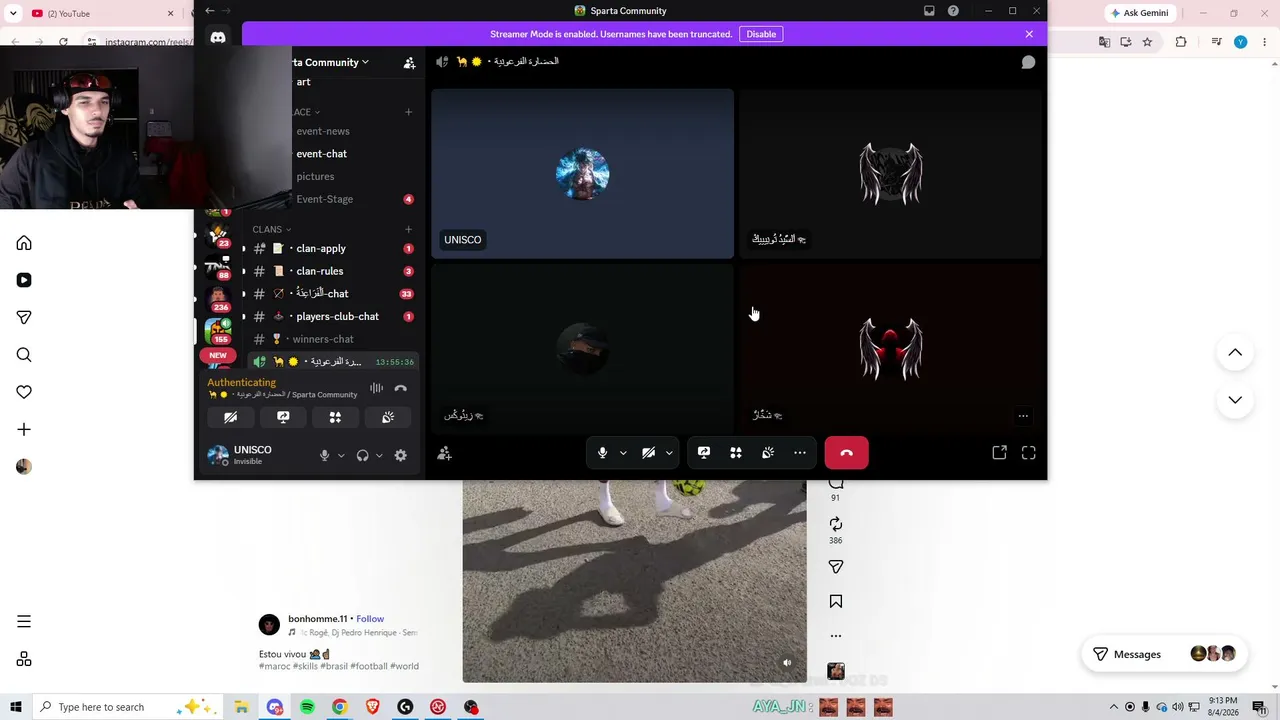This screenshot has height=720, width=1280.
Task: Disconnect using the red hang-up button
Action: pyautogui.click(x=846, y=453)
